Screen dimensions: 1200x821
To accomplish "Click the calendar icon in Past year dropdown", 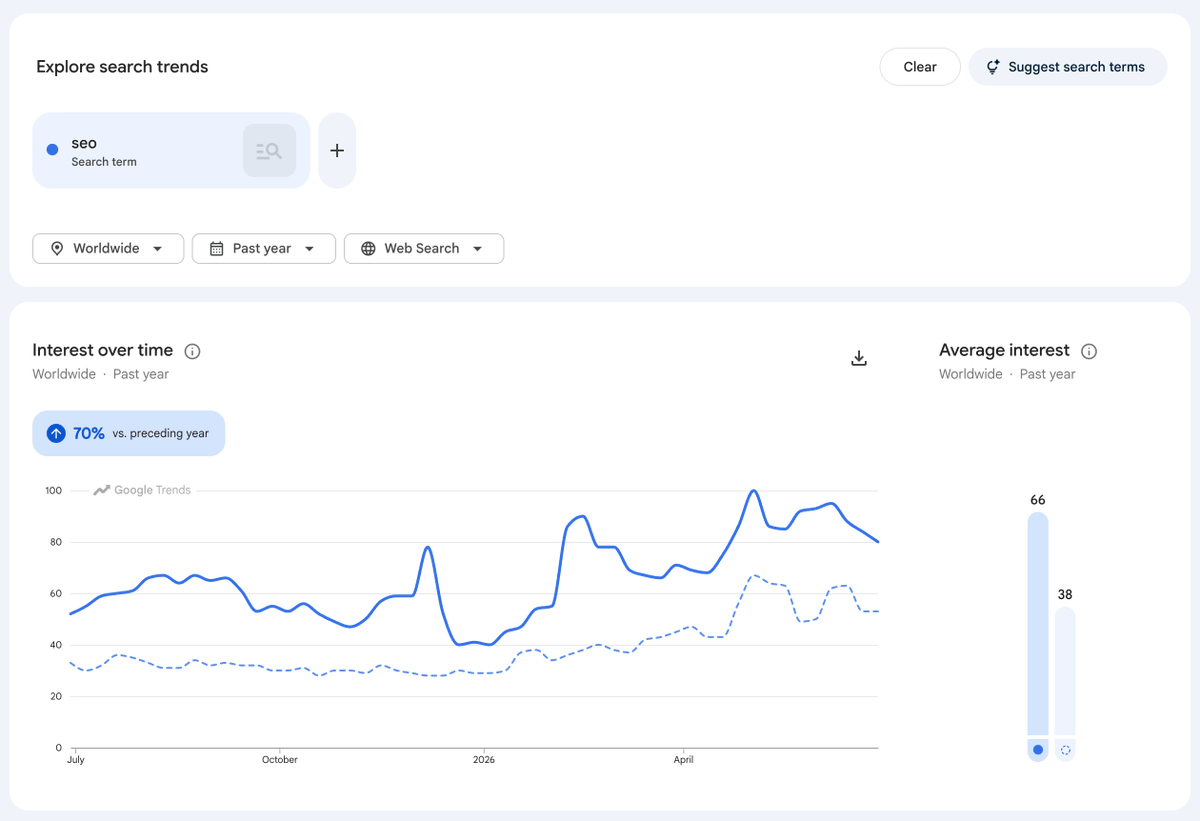I will click(217, 248).
